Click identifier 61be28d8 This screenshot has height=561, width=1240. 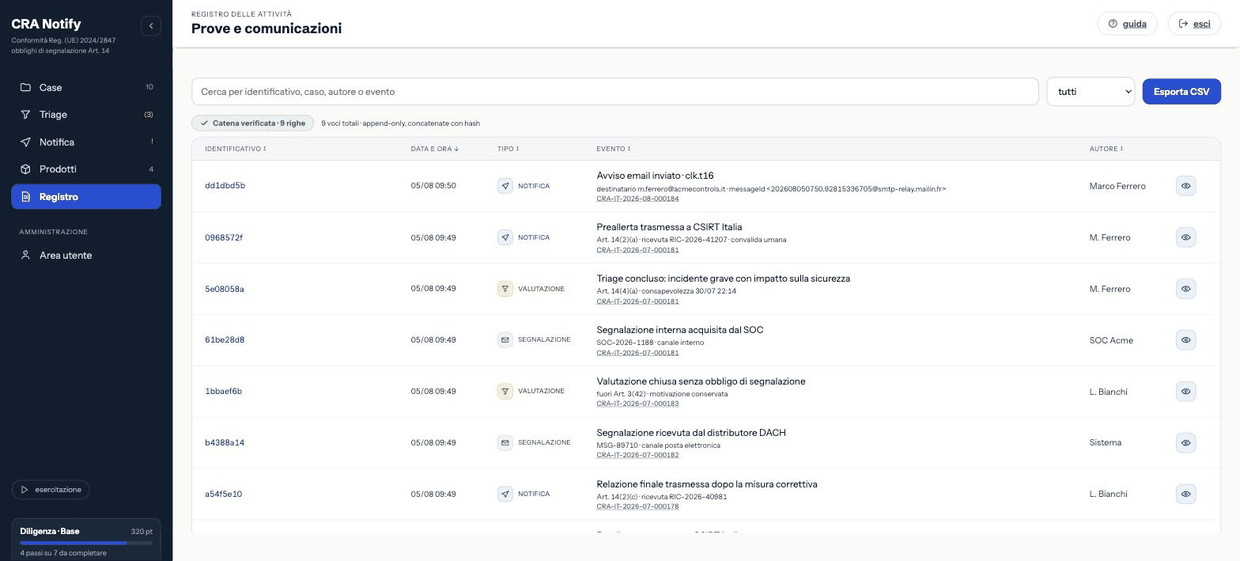(x=225, y=340)
